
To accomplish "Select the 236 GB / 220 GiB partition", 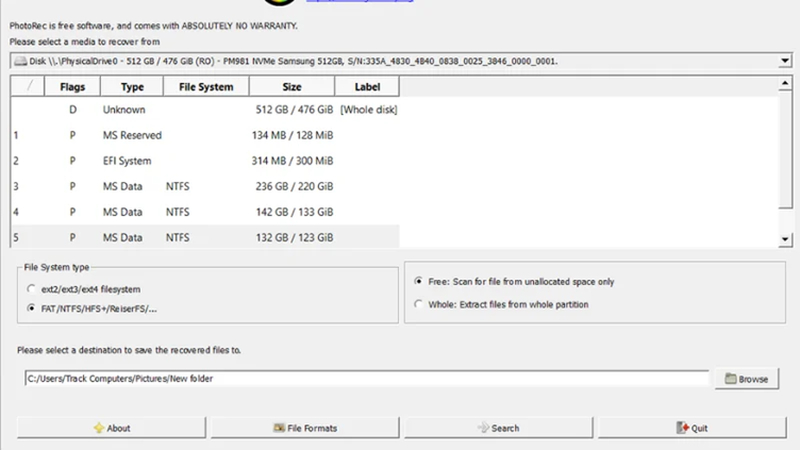I will [205, 186].
